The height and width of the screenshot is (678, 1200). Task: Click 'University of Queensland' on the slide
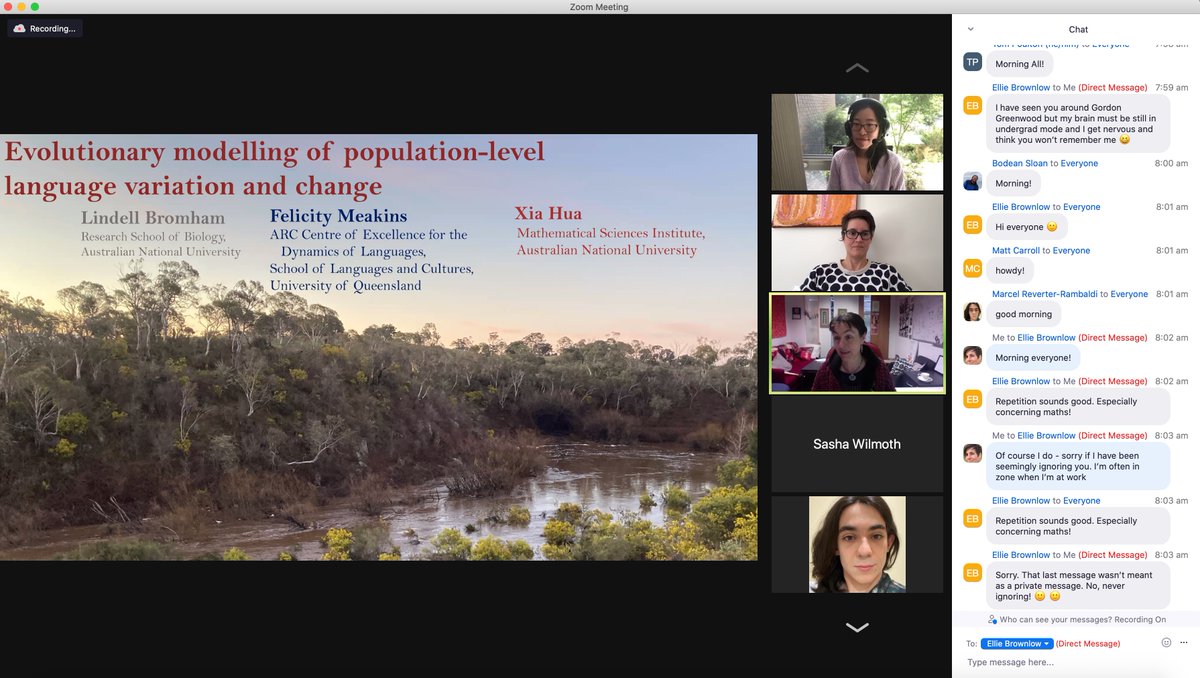345,286
